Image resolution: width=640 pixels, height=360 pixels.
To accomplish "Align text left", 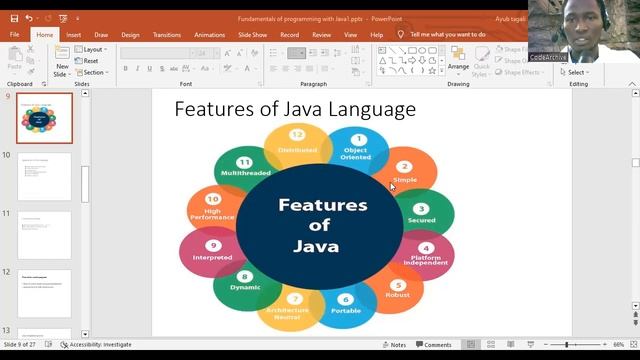I will pyautogui.click(x=273, y=69).
